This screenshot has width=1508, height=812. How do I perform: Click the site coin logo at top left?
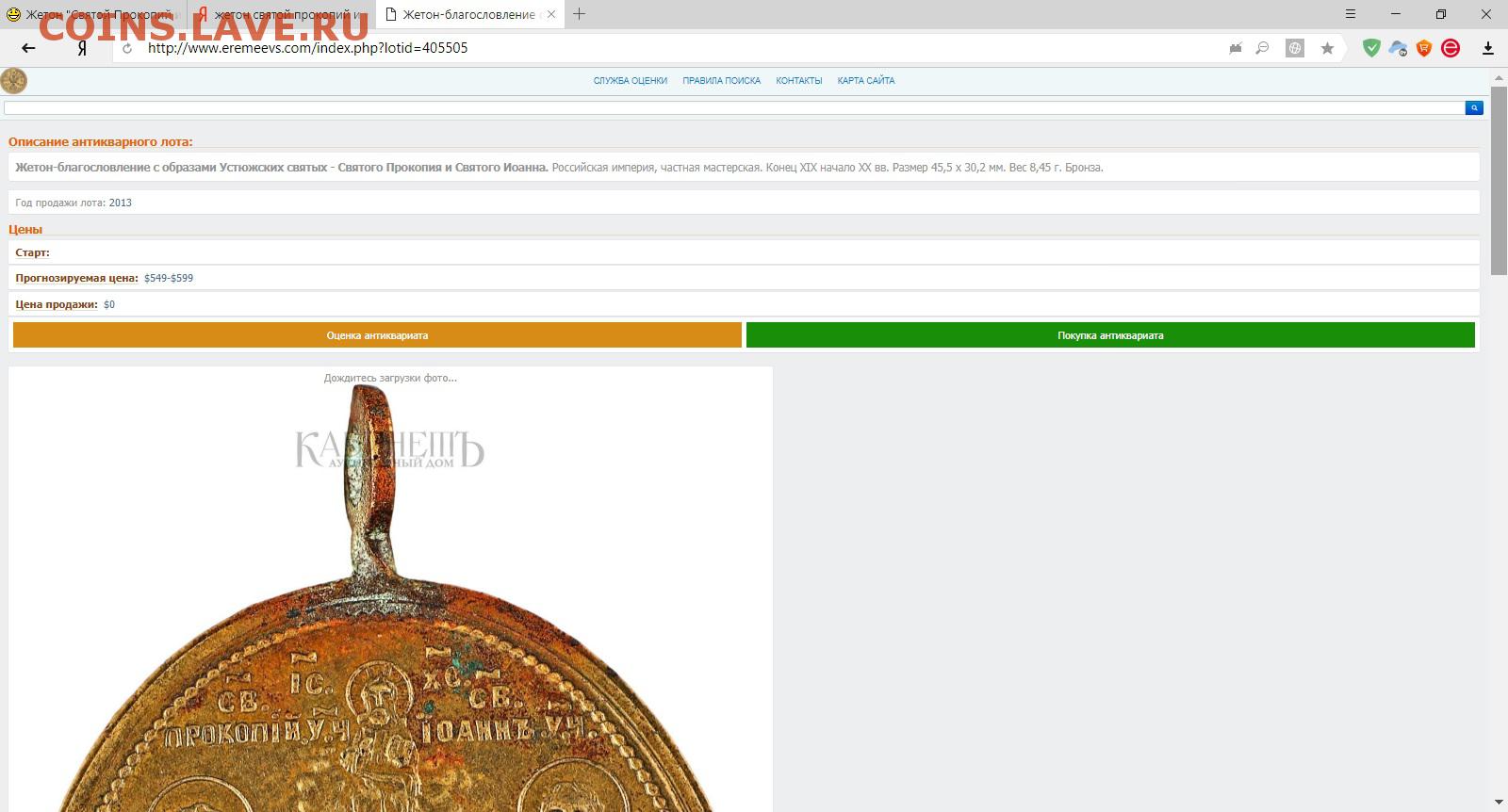14,81
